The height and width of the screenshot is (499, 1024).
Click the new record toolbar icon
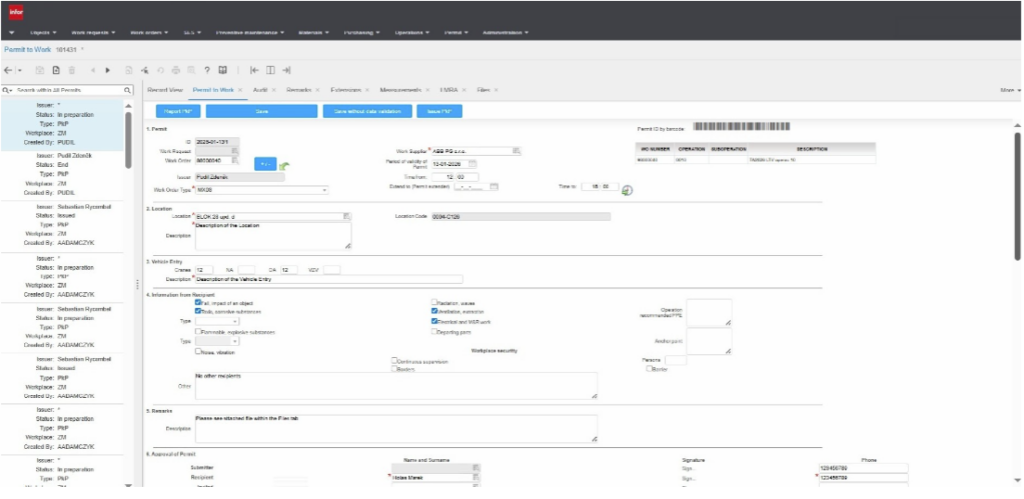pos(56,70)
